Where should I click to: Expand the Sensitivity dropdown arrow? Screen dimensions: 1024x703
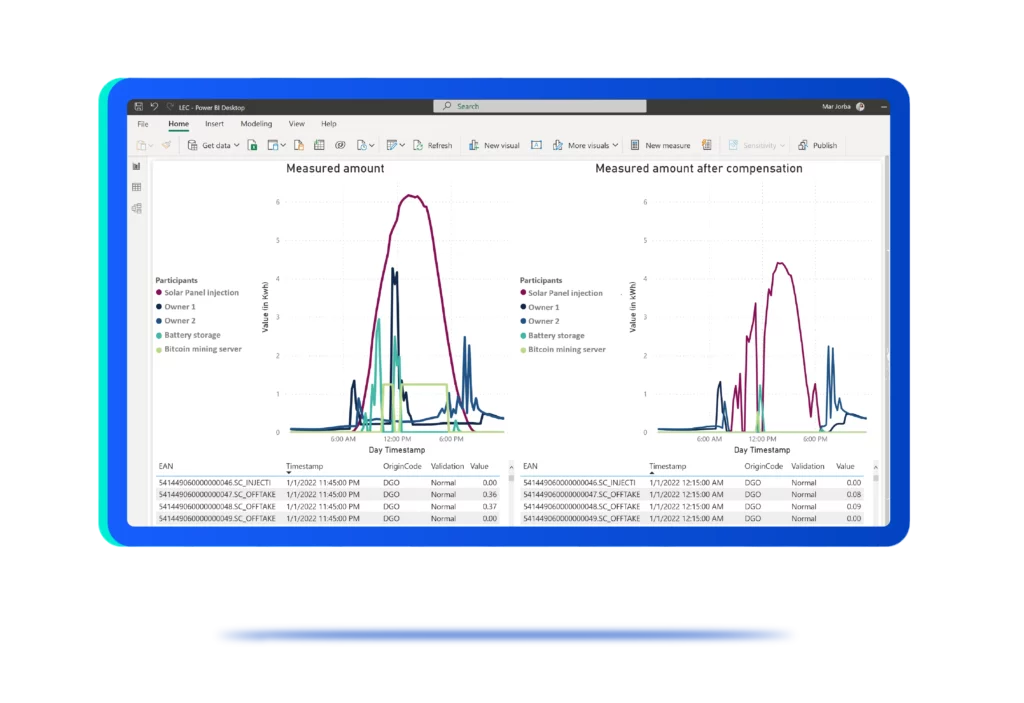pos(782,145)
